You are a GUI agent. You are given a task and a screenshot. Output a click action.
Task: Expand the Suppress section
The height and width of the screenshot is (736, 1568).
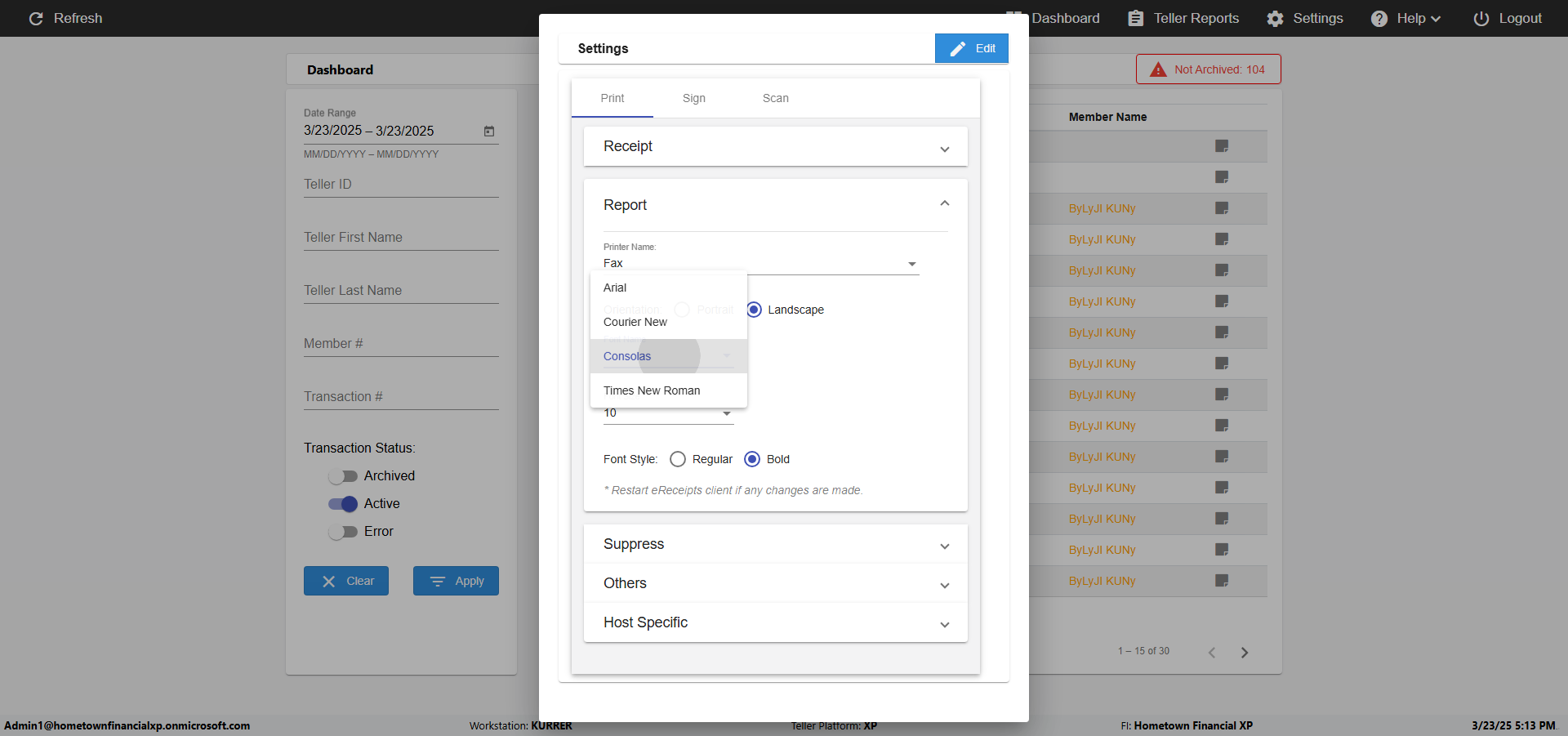click(776, 544)
